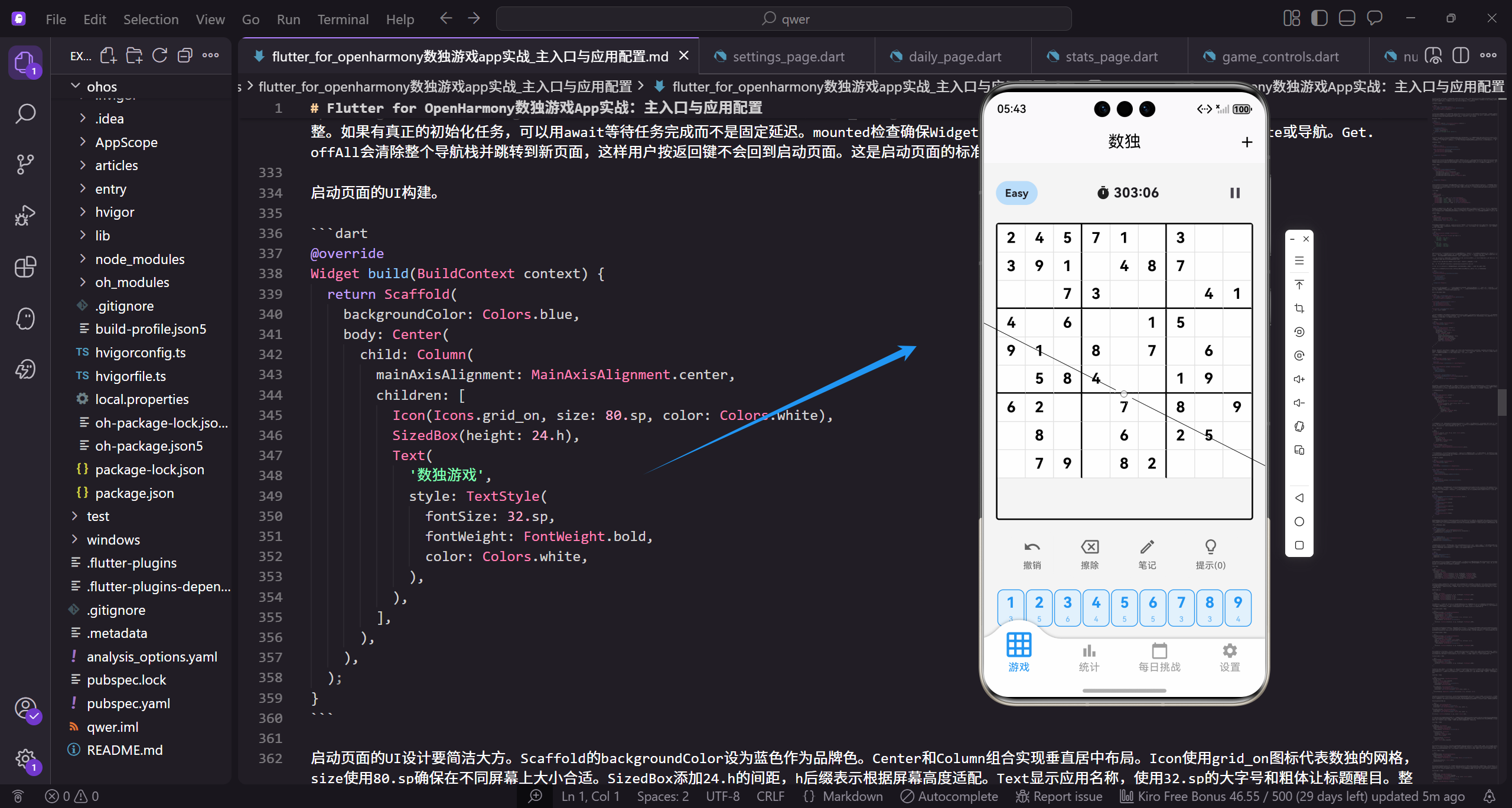Toggle the bottom panel layout button
Image resolution: width=1512 pixels, height=808 pixels.
tap(1347, 18)
